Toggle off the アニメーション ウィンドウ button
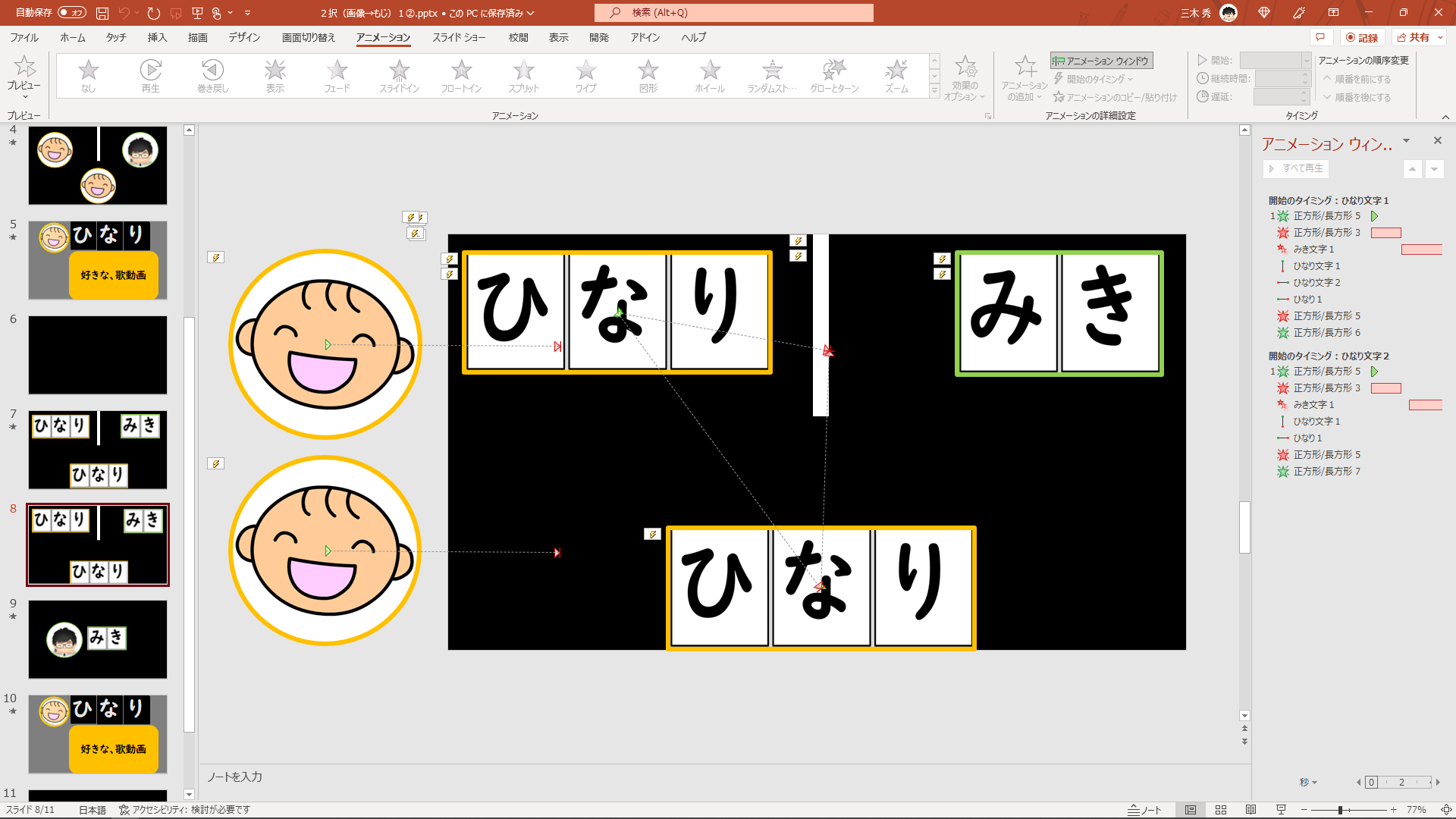 [1100, 60]
